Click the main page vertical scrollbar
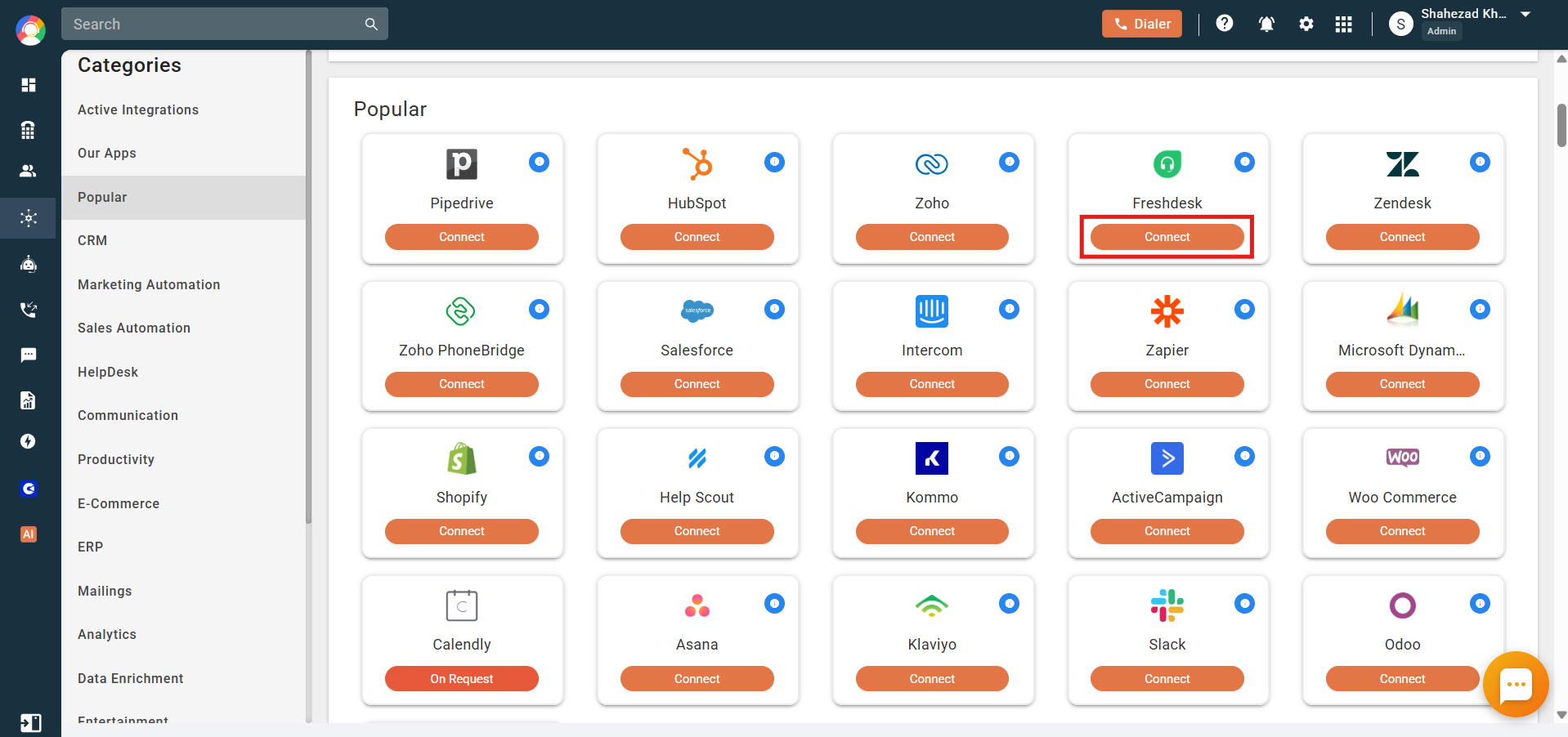The image size is (1568, 737). [1561, 125]
